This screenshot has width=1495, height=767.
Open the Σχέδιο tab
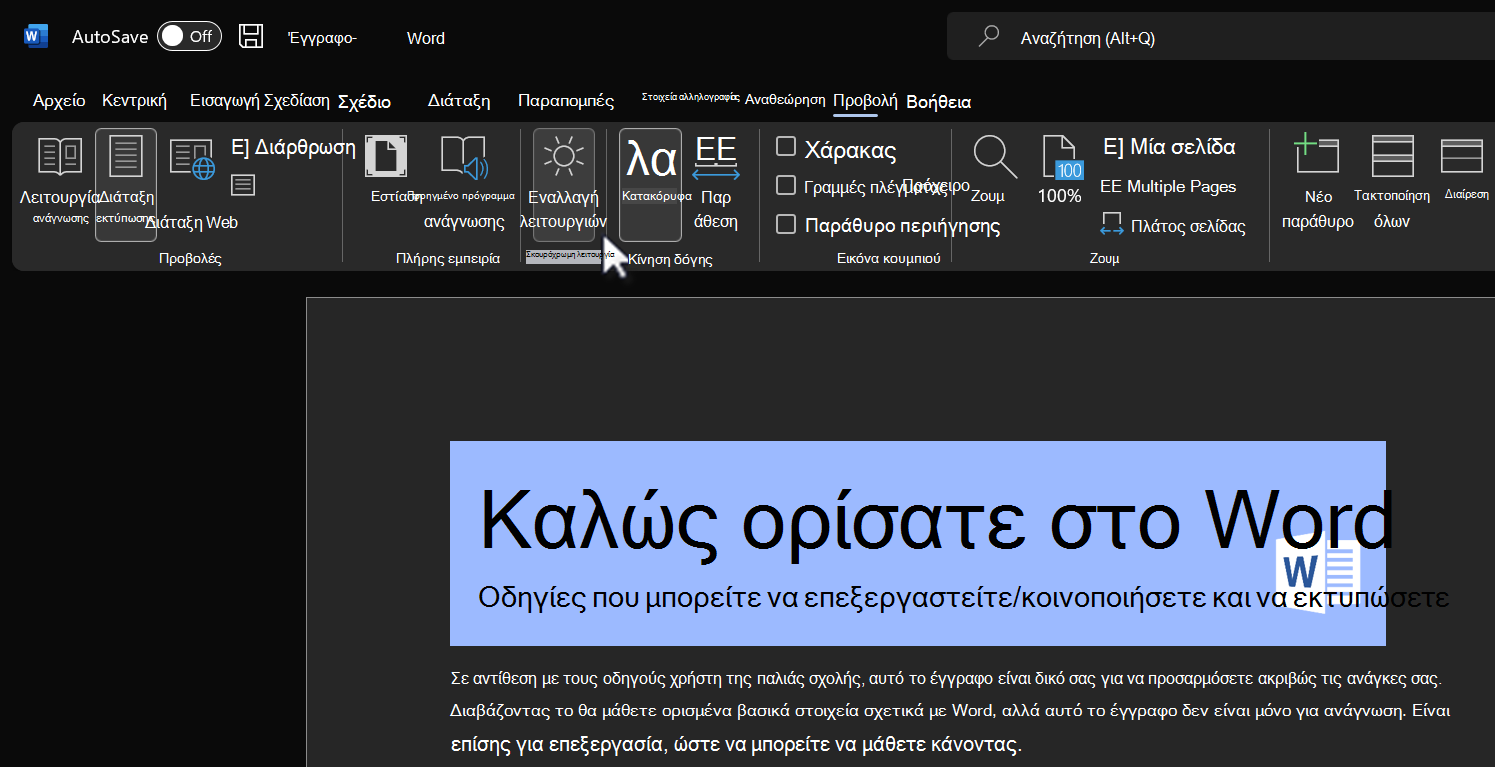364,102
